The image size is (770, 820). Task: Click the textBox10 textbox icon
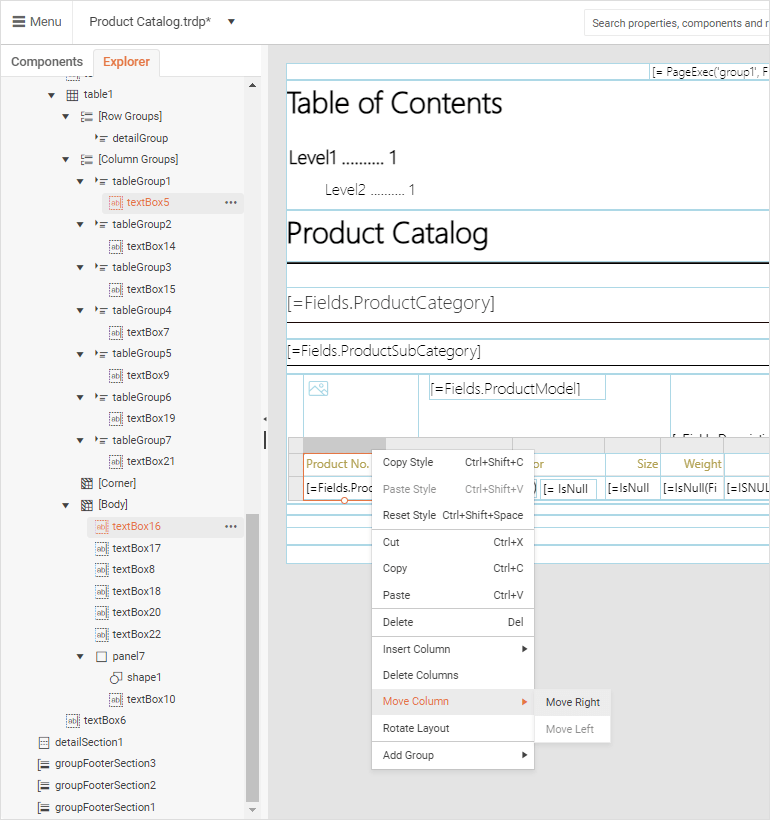coord(116,700)
